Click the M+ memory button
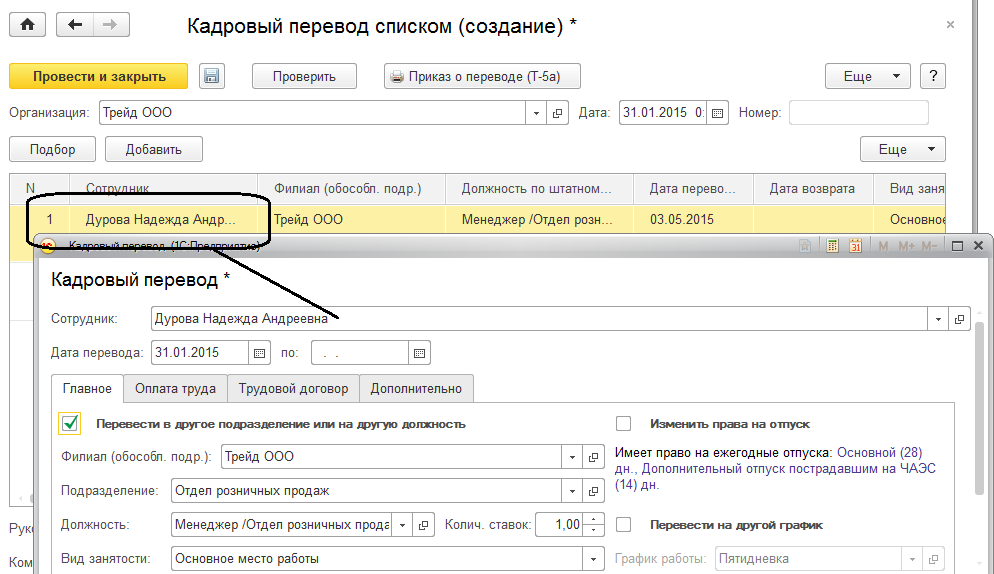994x574 pixels. point(906,246)
